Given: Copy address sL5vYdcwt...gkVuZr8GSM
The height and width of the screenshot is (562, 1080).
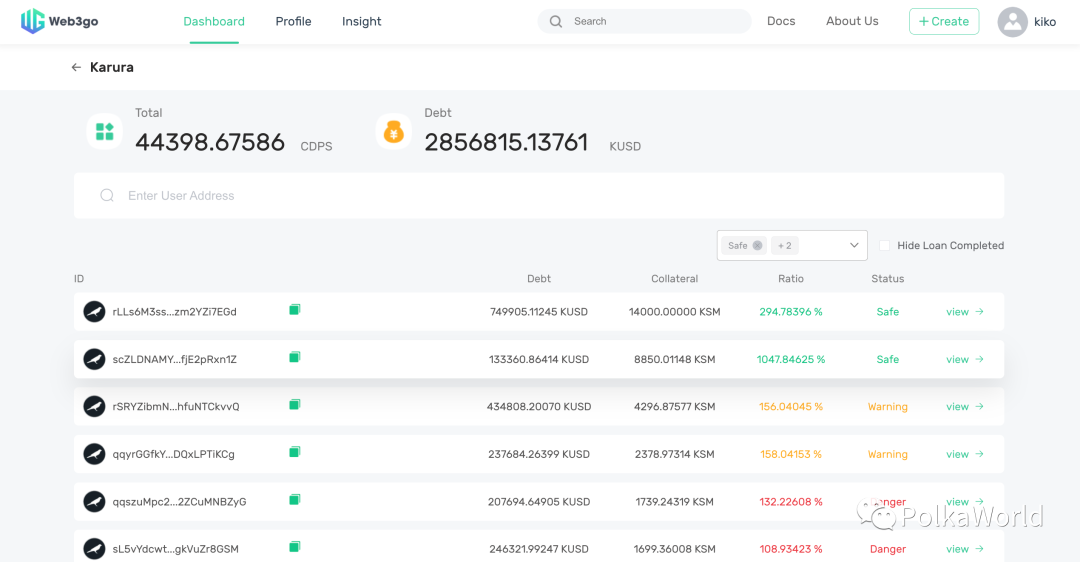Looking at the screenshot, I should [x=295, y=548].
